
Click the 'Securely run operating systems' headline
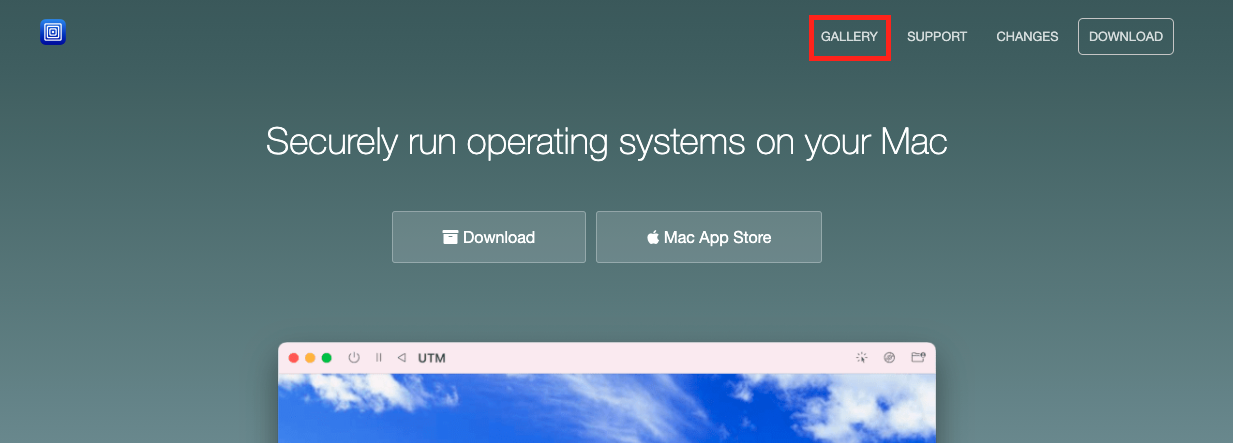[x=607, y=142]
